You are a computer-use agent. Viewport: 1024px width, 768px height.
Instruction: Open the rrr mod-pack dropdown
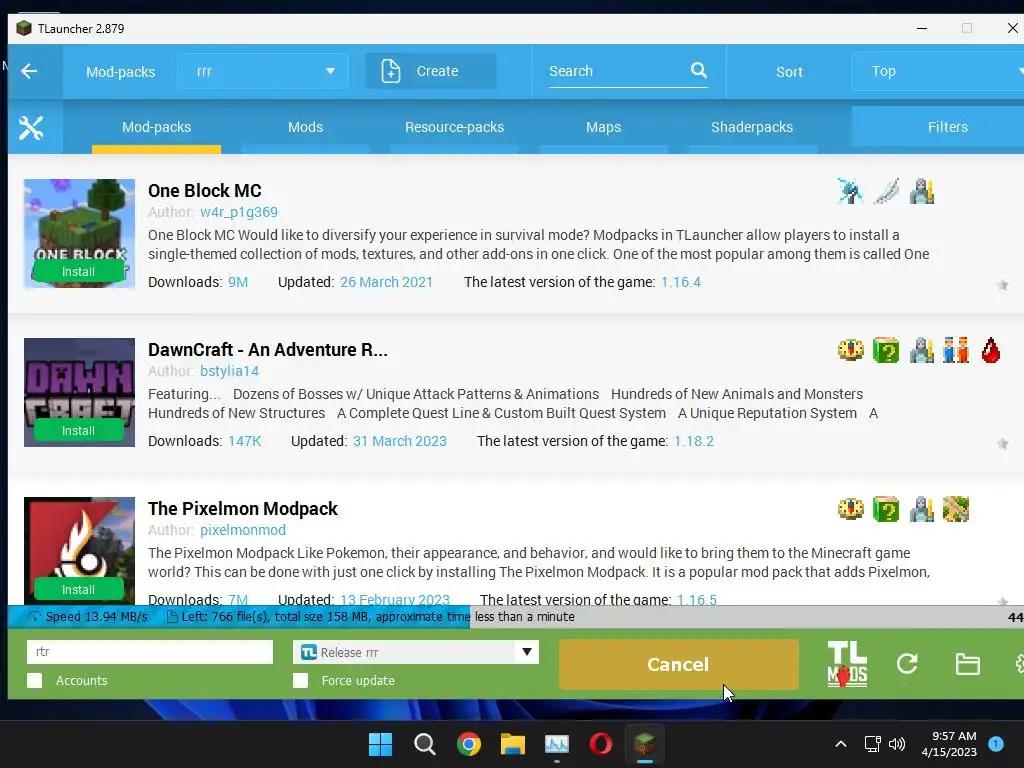pos(263,71)
